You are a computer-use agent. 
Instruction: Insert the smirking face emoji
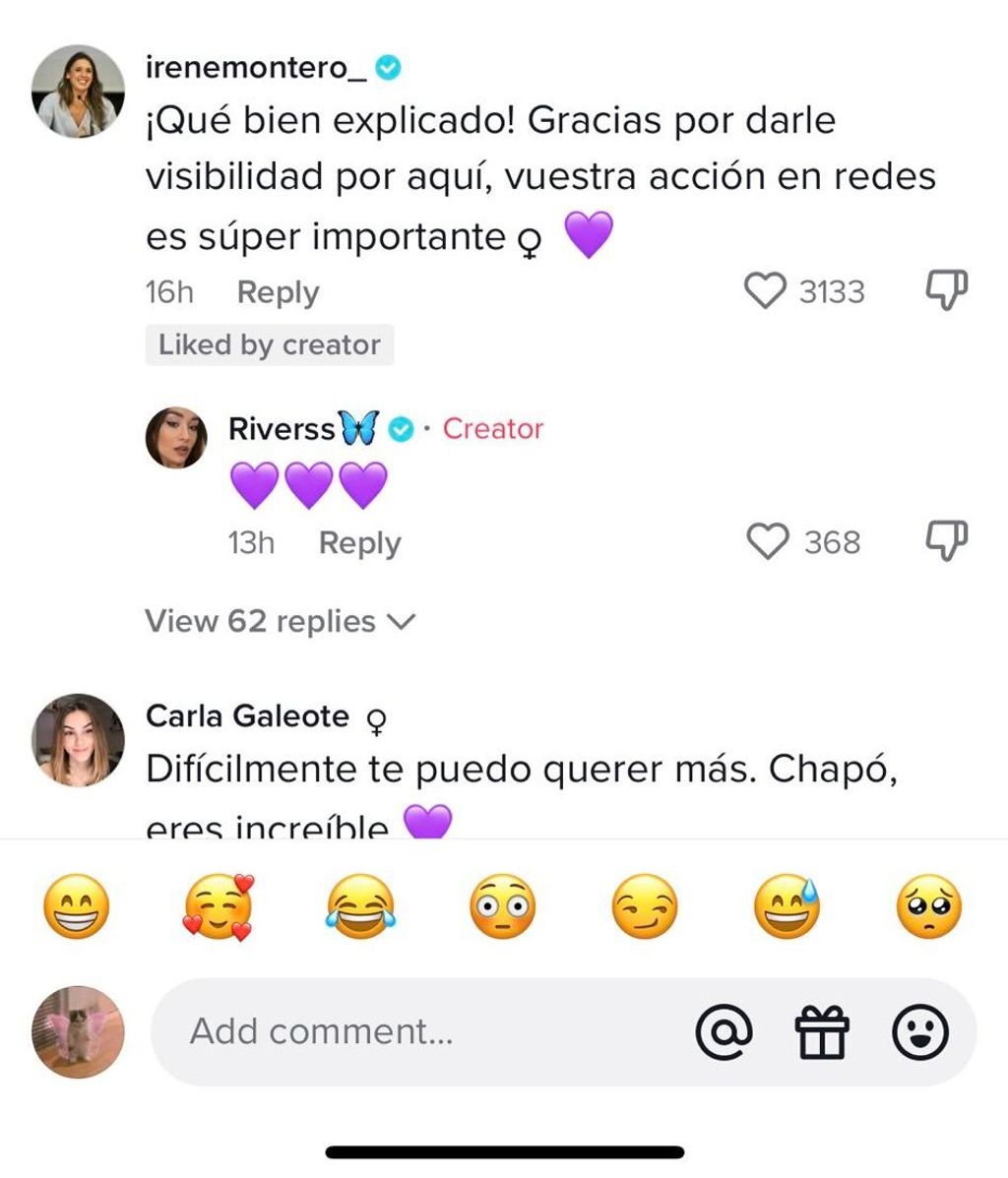point(644,905)
